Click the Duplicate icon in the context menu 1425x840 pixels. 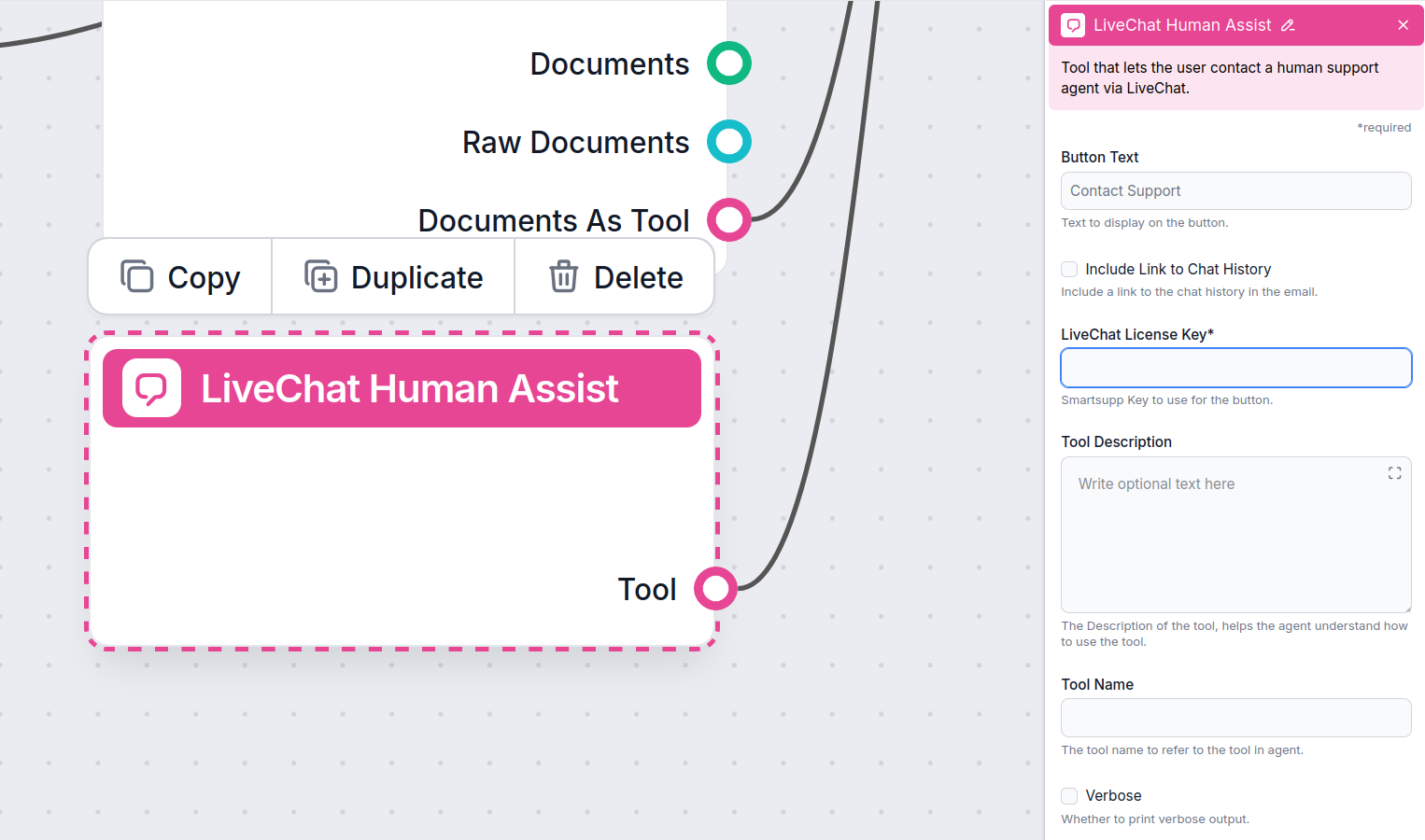pos(322,276)
